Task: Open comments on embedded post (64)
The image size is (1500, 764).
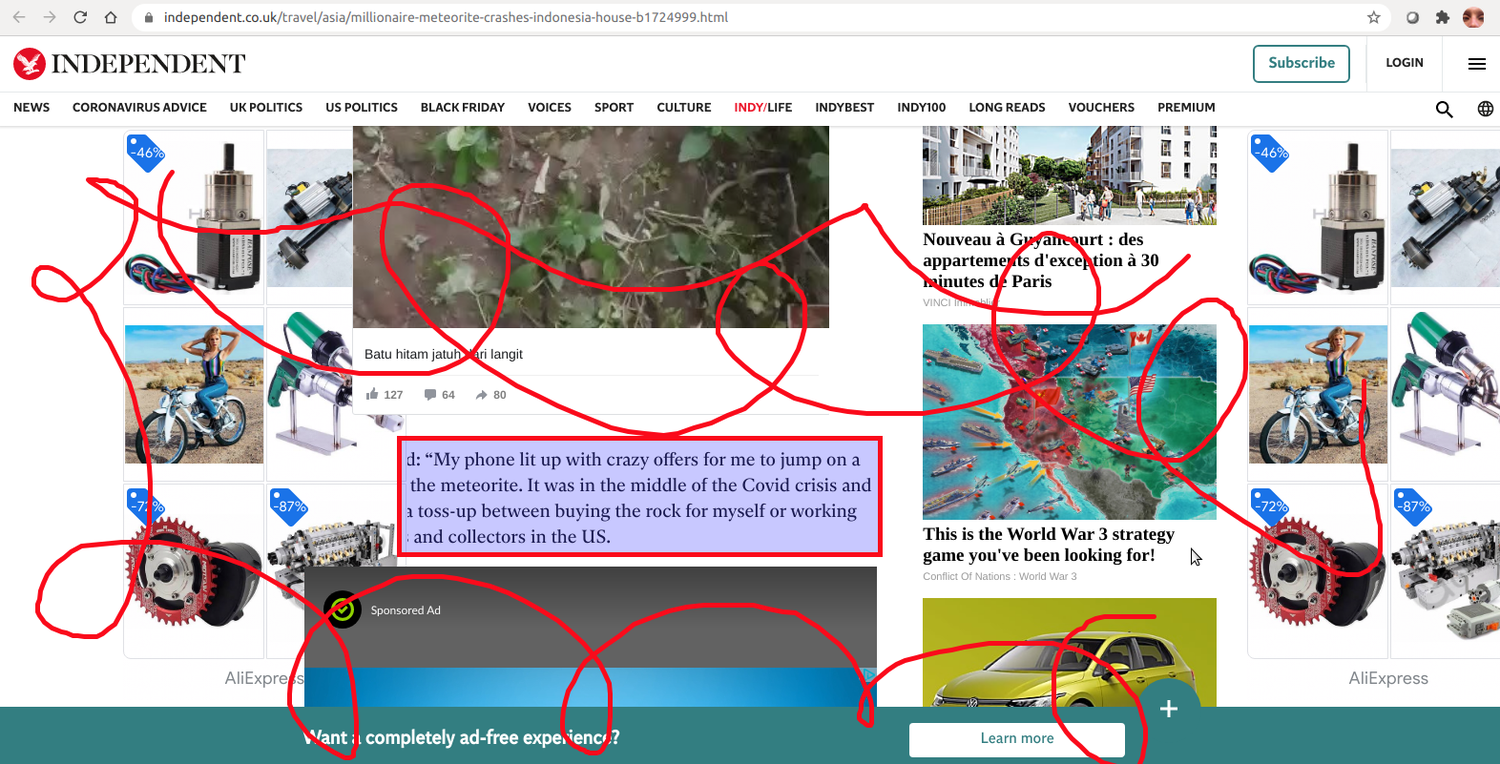Action: 439,395
